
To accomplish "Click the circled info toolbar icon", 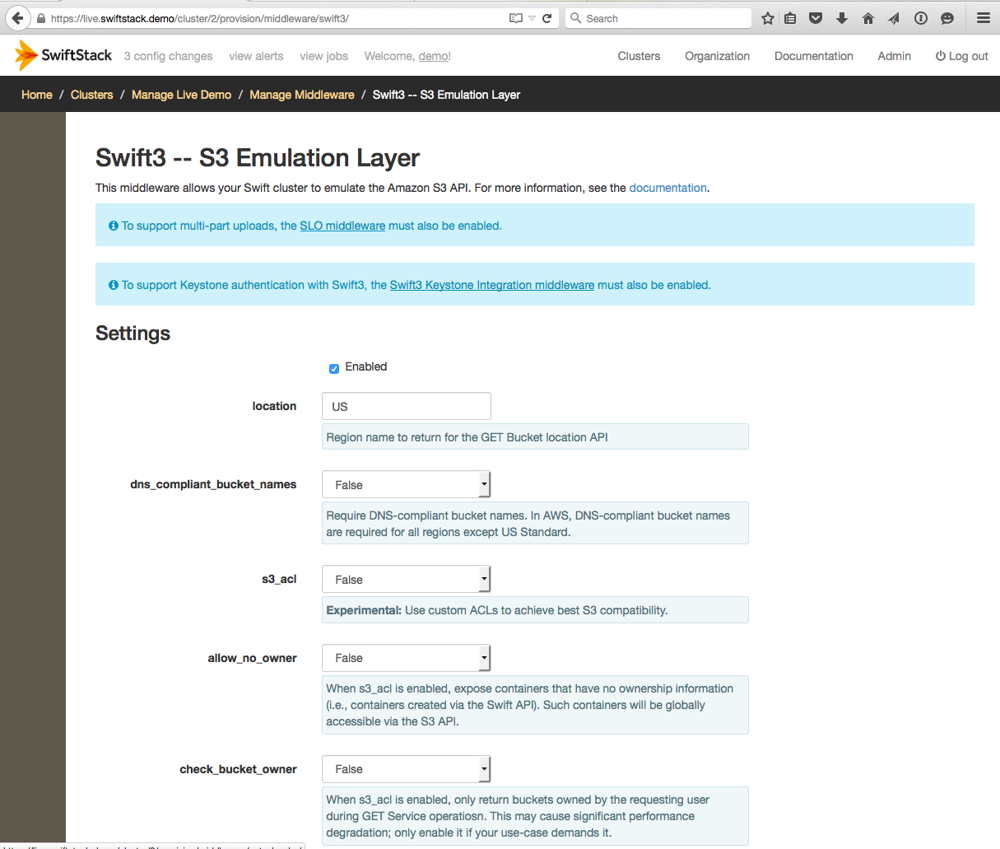I will (x=920, y=18).
